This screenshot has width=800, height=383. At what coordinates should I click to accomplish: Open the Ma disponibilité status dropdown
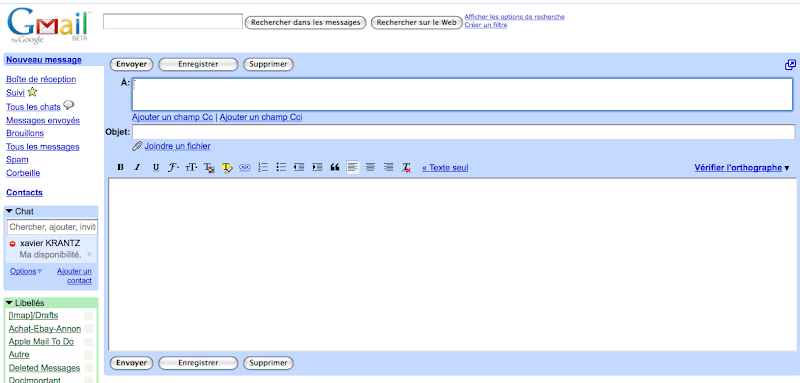pos(89,254)
